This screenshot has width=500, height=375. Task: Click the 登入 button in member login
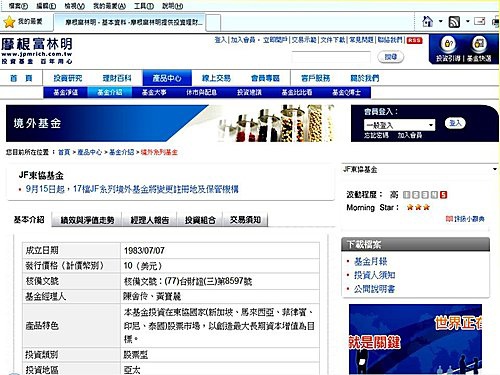pos(455,123)
